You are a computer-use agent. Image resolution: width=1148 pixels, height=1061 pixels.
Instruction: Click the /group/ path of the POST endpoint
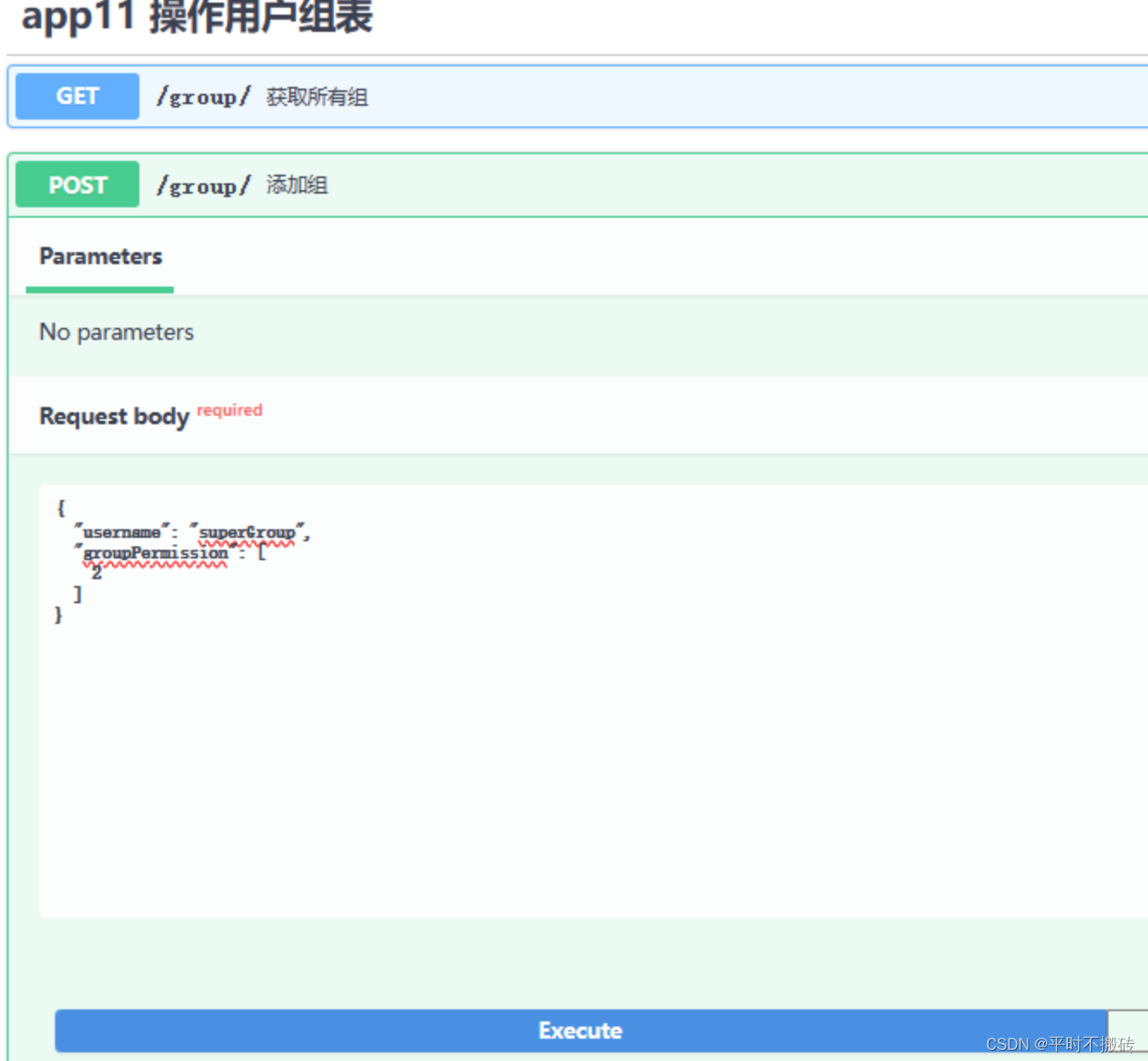coord(203,185)
